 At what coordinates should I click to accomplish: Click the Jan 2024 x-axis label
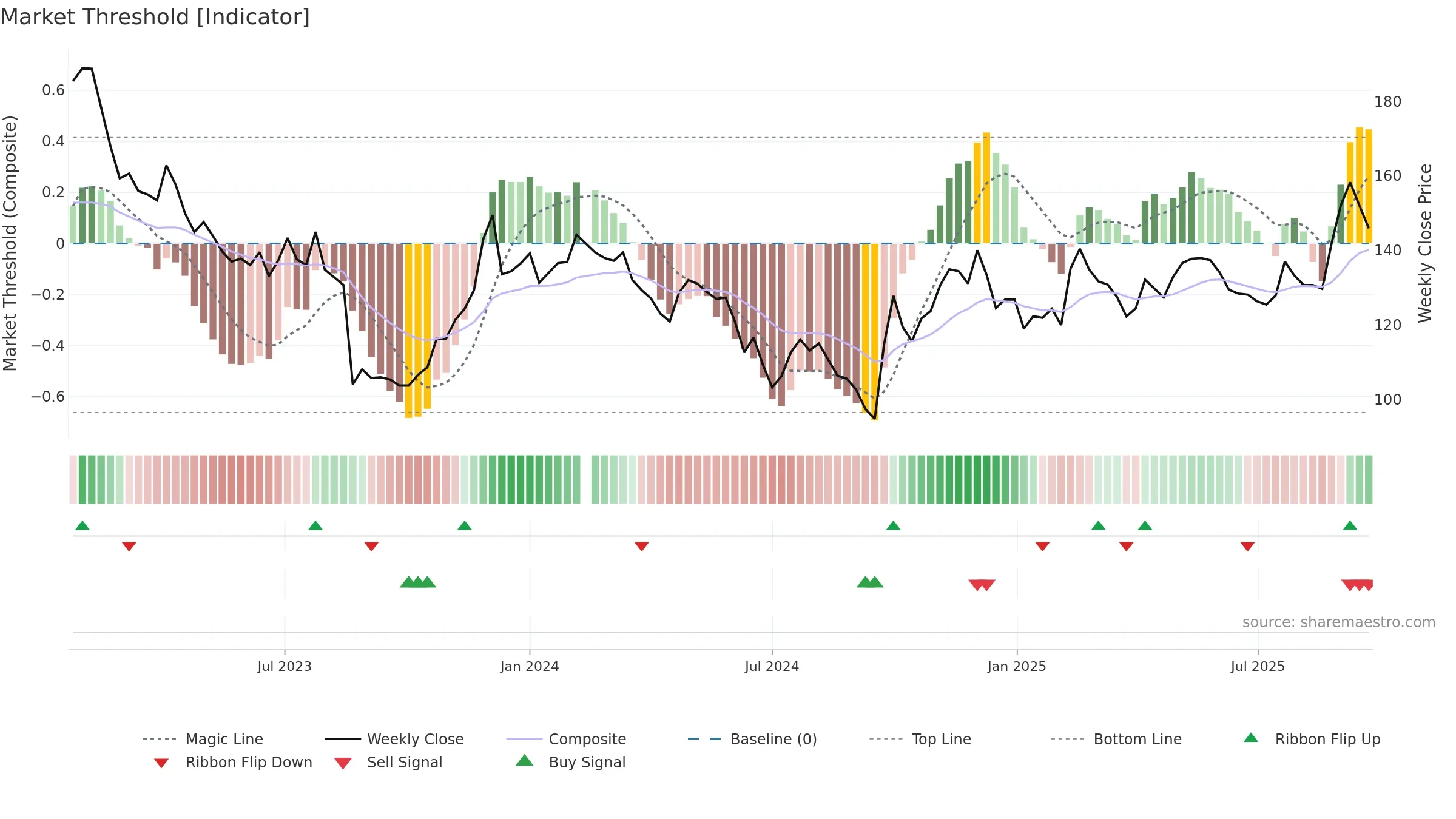(x=530, y=667)
